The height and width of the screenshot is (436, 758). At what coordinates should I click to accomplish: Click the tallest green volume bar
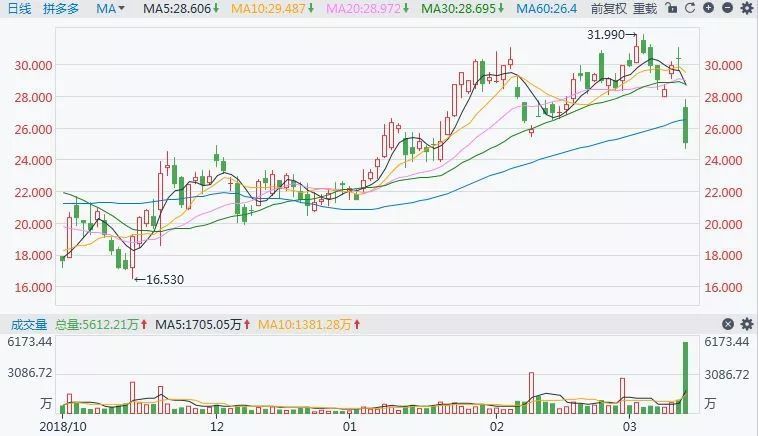pyautogui.click(x=685, y=378)
